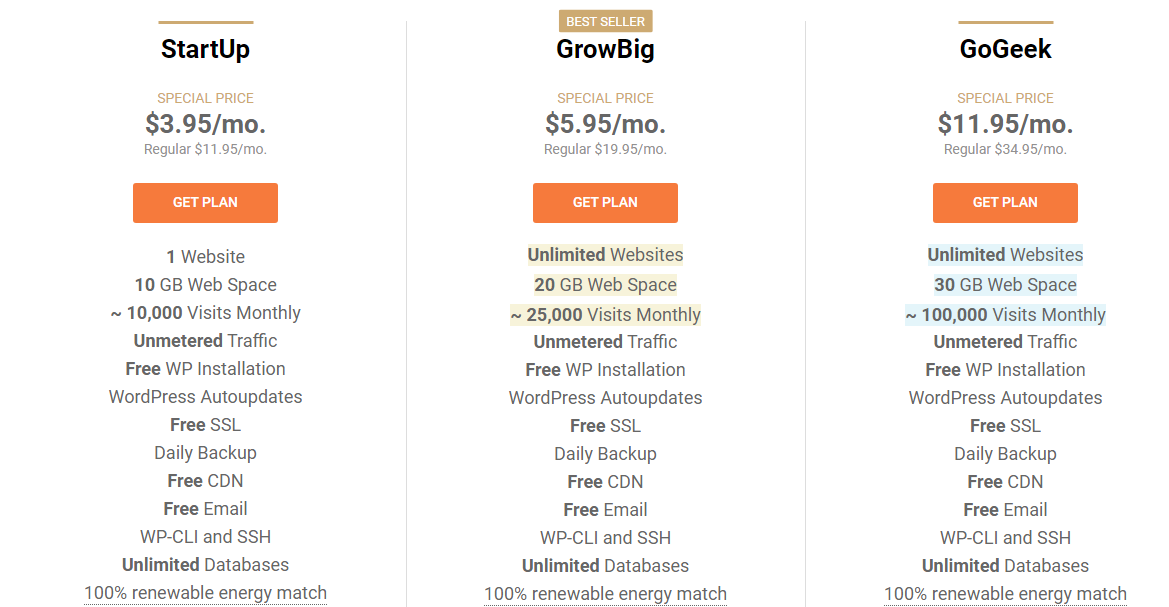Click 1 Website feature in StartUp
This screenshot has width=1169, height=607.
205,257
